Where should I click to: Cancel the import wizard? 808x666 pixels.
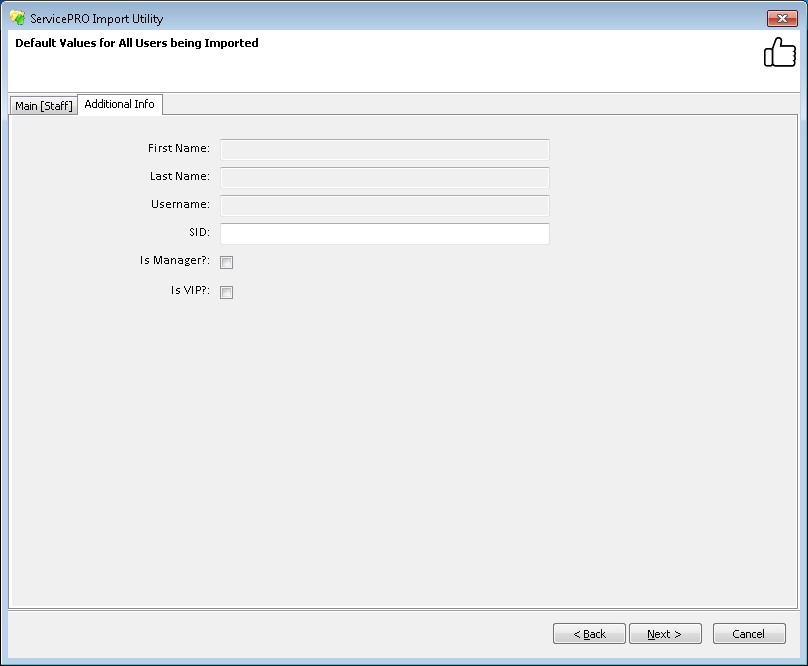tap(748, 633)
